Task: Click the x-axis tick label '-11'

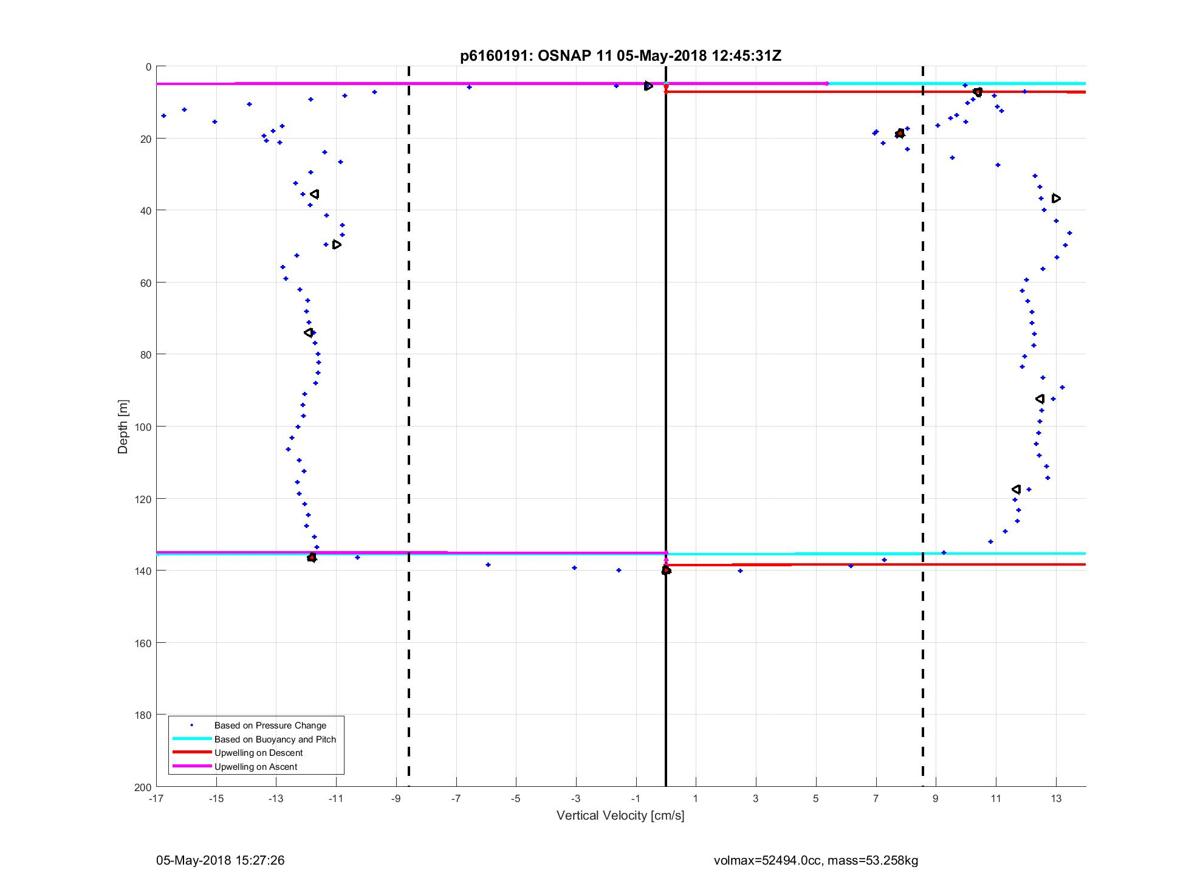Action: click(x=336, y=799)
